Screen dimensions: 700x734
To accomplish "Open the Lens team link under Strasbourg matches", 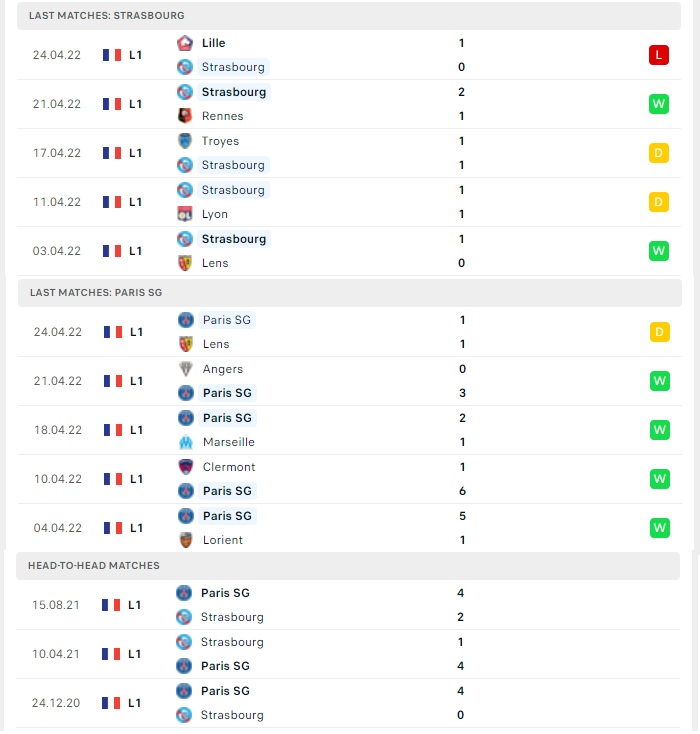I will pyautogui.click(x=215, y=263).
